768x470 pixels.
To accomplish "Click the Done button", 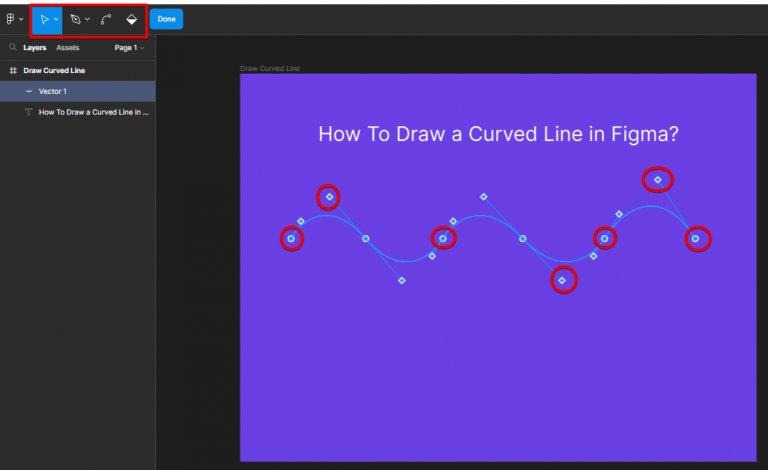I will coord(166,19).
